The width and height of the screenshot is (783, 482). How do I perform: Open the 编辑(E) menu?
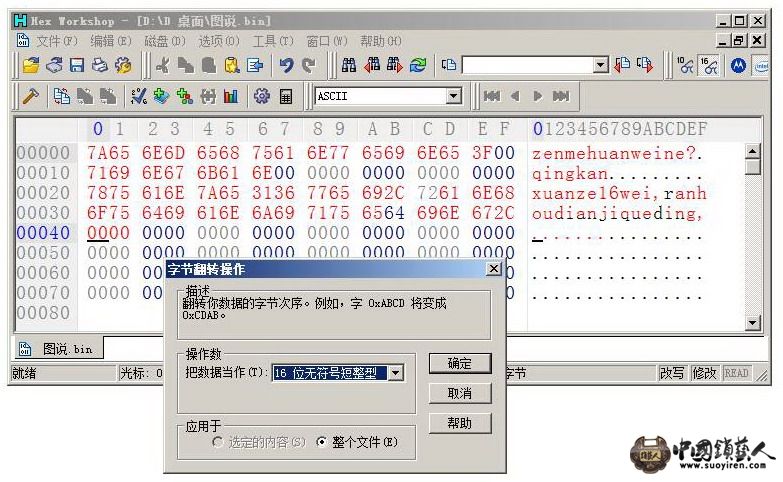click(110, 41)
